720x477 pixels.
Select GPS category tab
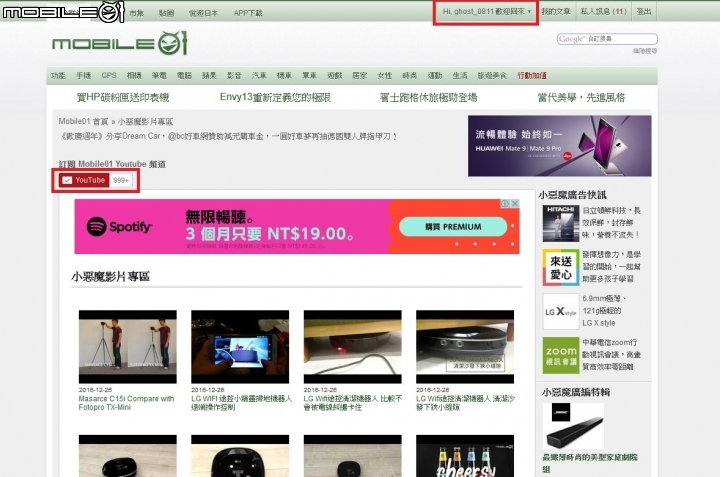tap(109, 75)
